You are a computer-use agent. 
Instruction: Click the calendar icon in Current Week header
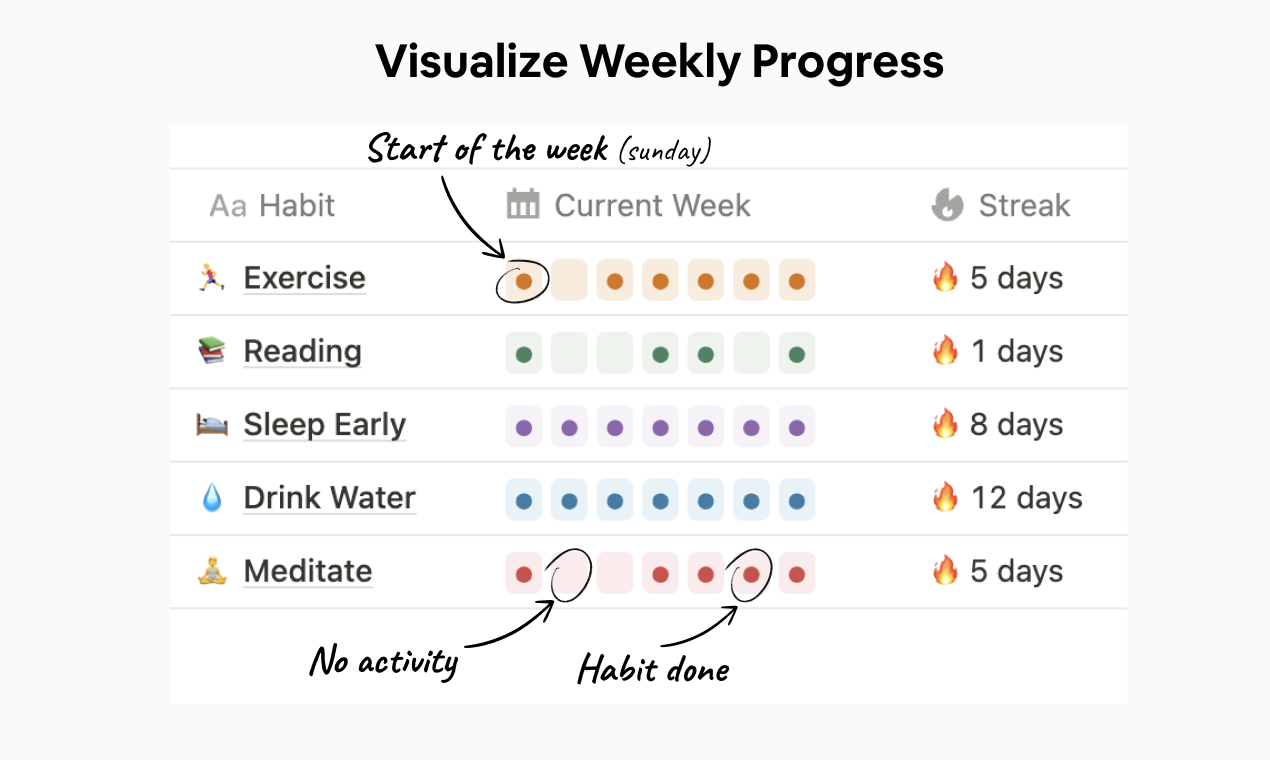(x=521, y=205)
